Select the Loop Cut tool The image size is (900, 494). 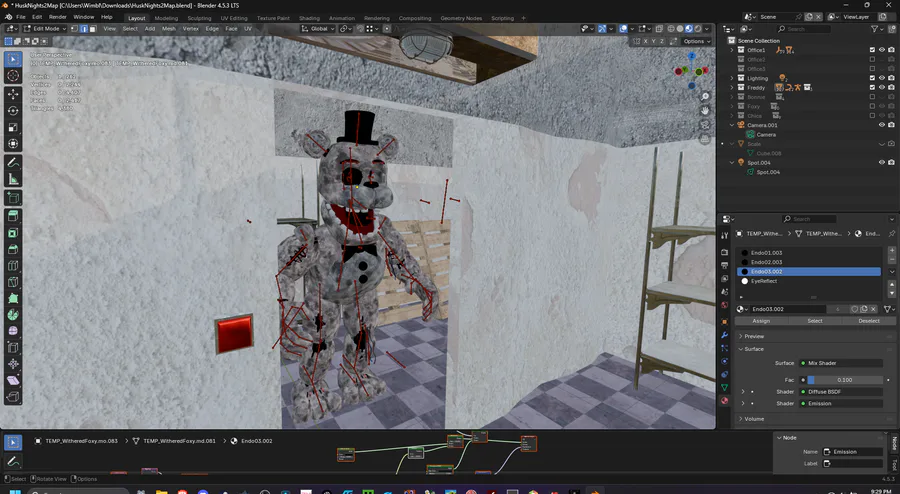13,266
